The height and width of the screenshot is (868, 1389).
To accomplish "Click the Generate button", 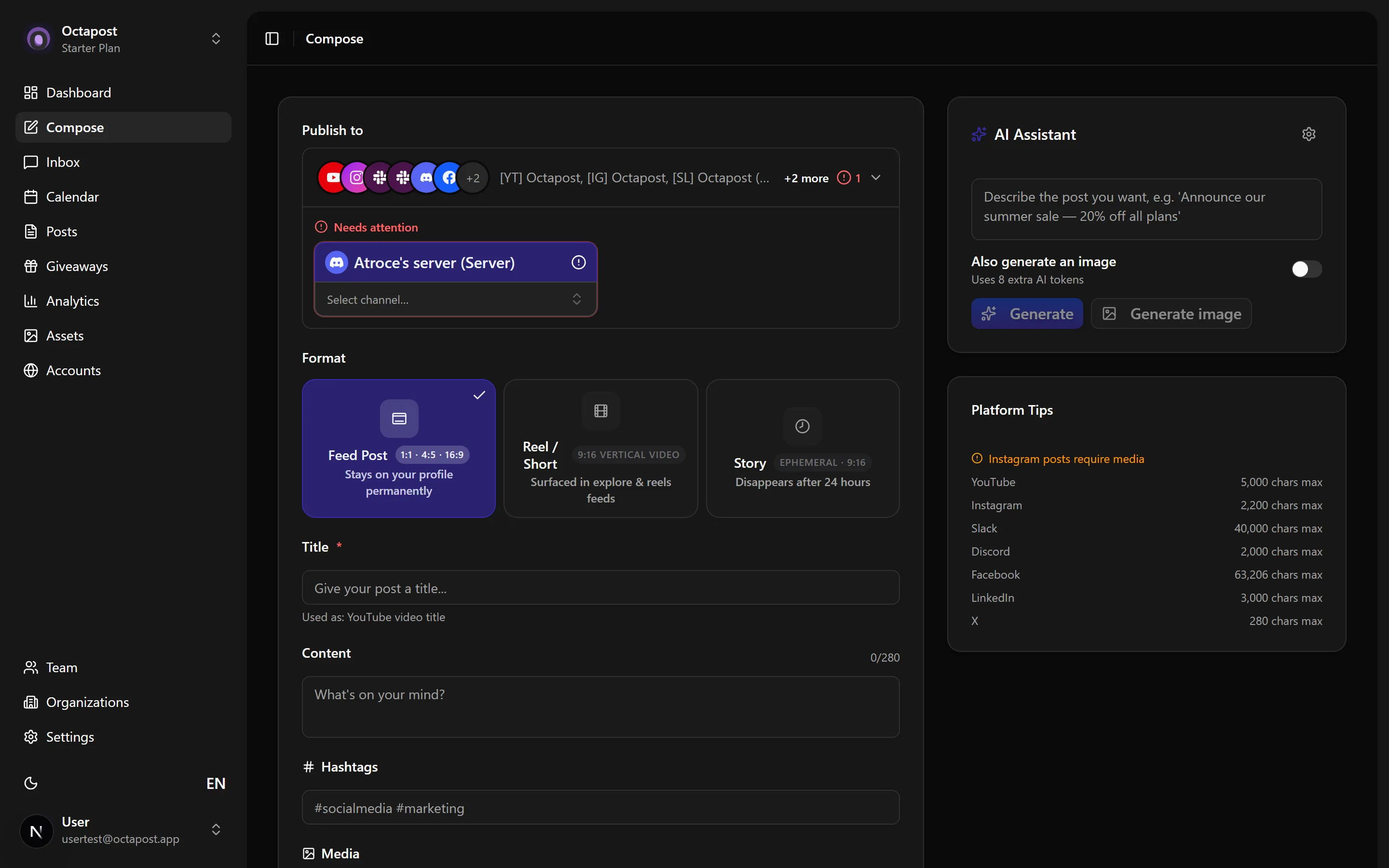I will (1027, 313).
